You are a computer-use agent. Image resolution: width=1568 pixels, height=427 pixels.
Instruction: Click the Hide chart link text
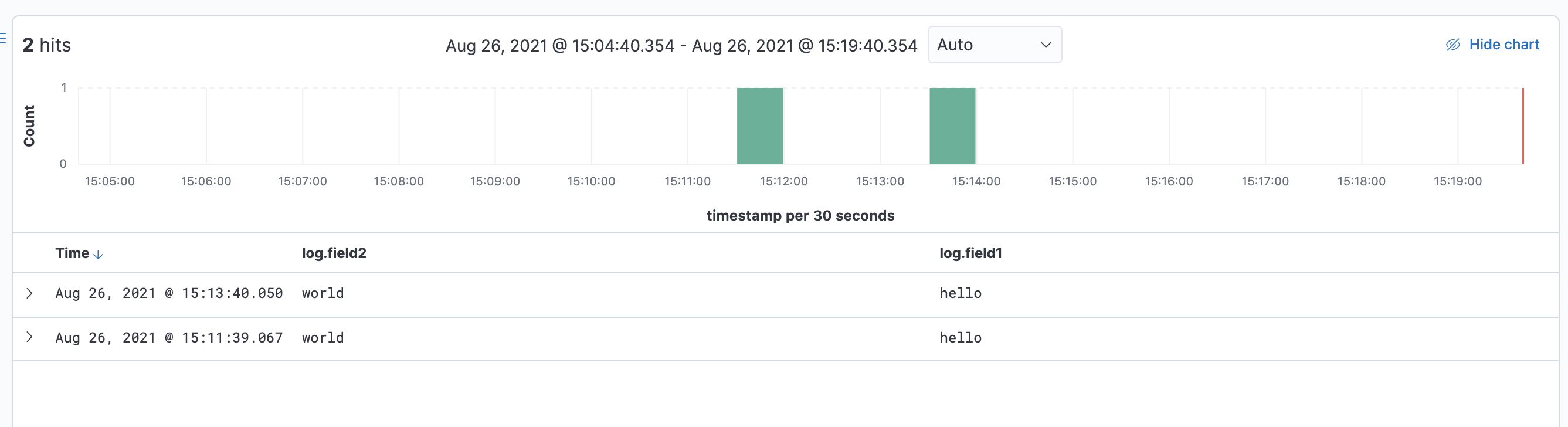1504,45
